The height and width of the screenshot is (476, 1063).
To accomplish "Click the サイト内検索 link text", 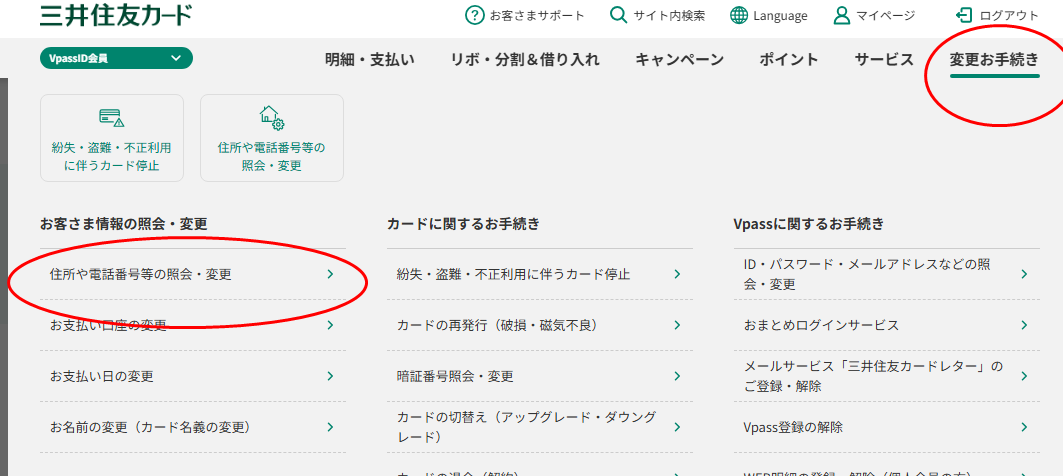I will coord(670,16).
